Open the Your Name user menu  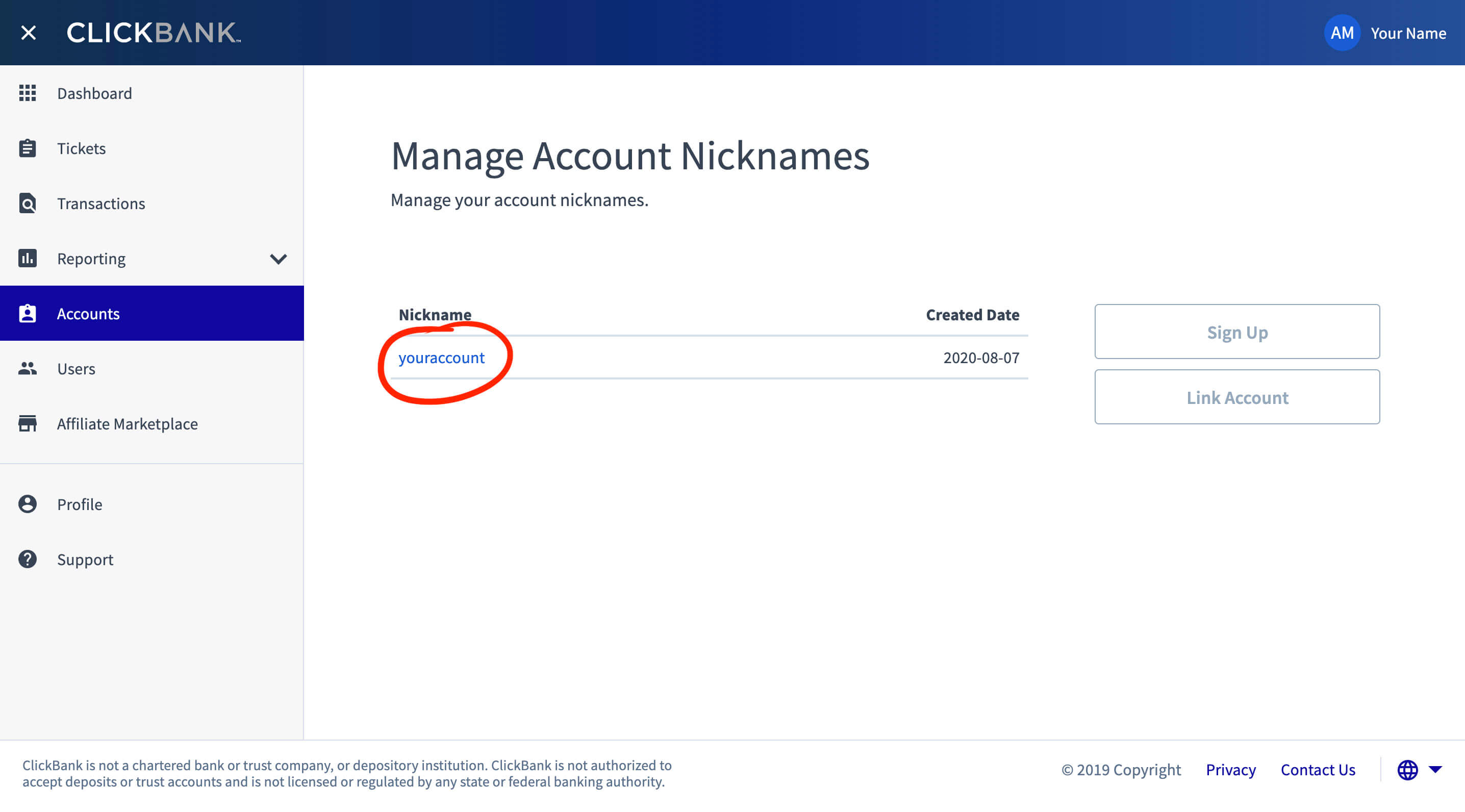(1408, 34)
